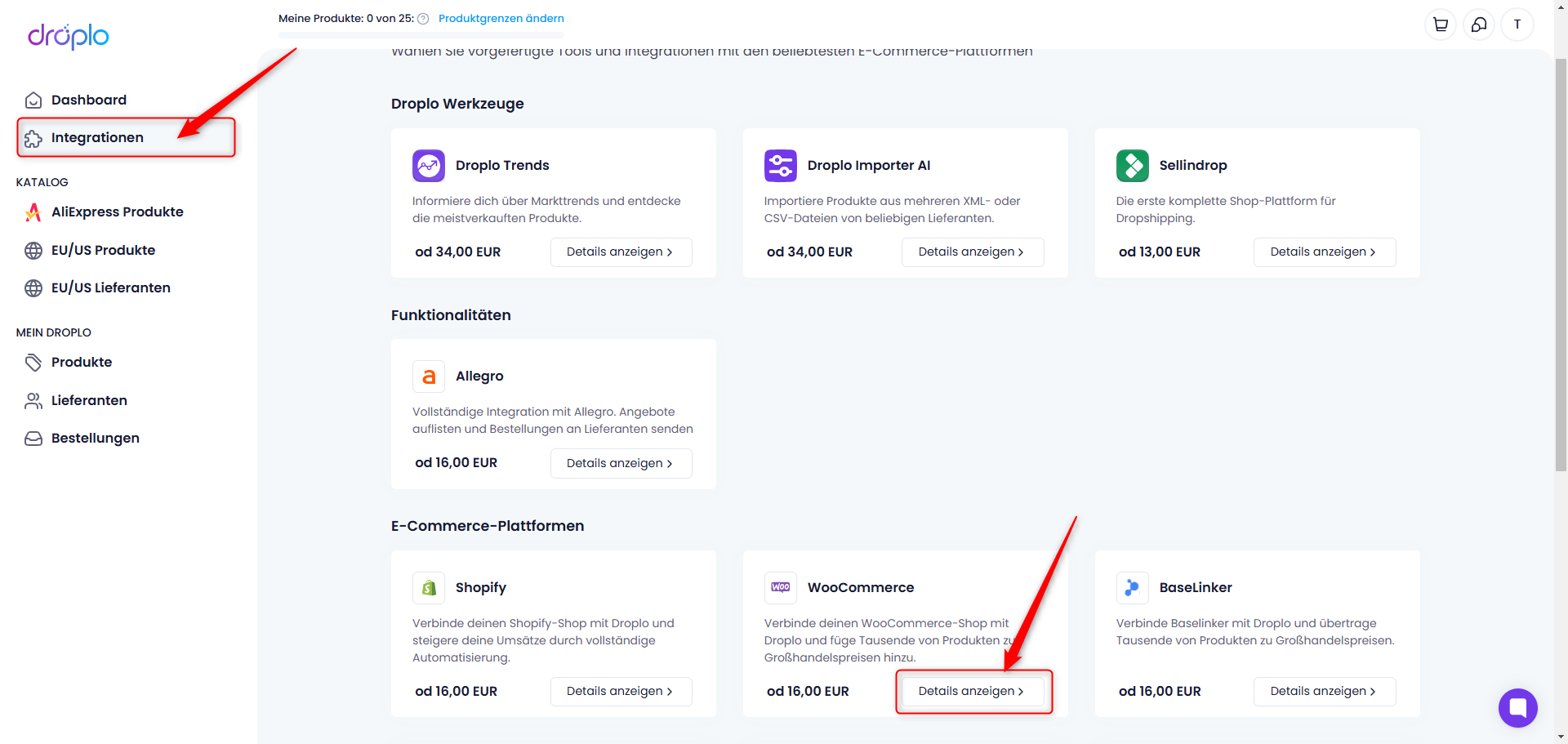The height and width of the screenshot is (744, 1568).
Task: Click the Droplo Trends title
Action: [502, 165]
